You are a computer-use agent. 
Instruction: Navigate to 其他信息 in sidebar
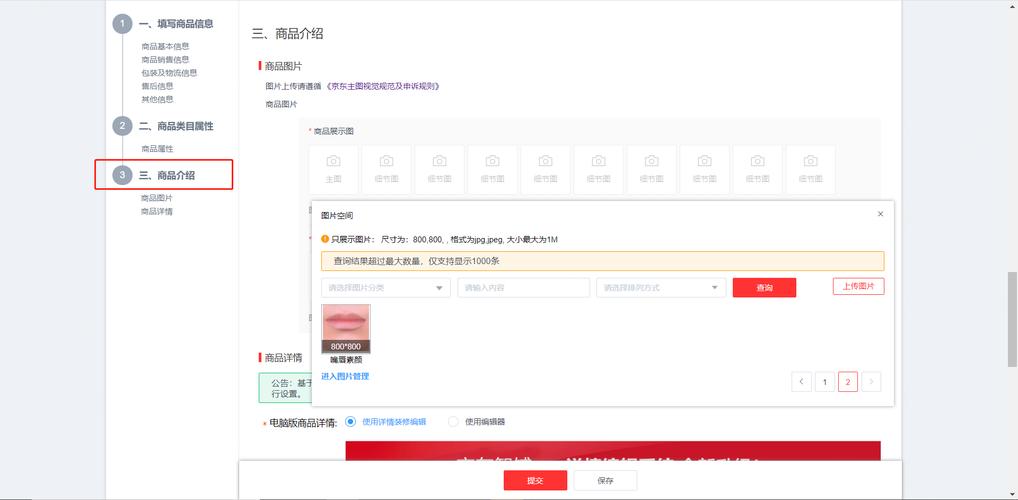pos(157,99)
